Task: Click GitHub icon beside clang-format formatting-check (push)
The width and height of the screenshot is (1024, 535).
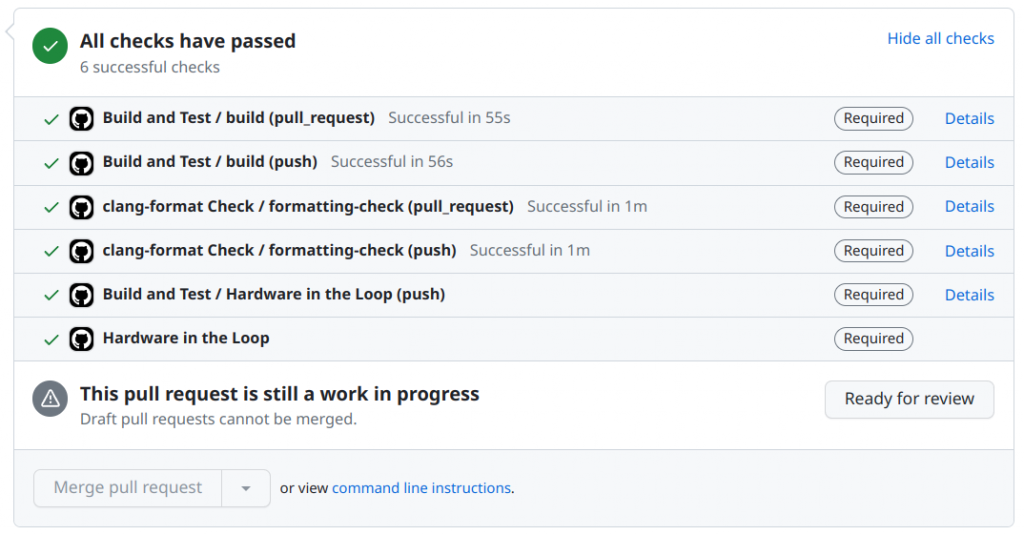Action: point(81,251)
